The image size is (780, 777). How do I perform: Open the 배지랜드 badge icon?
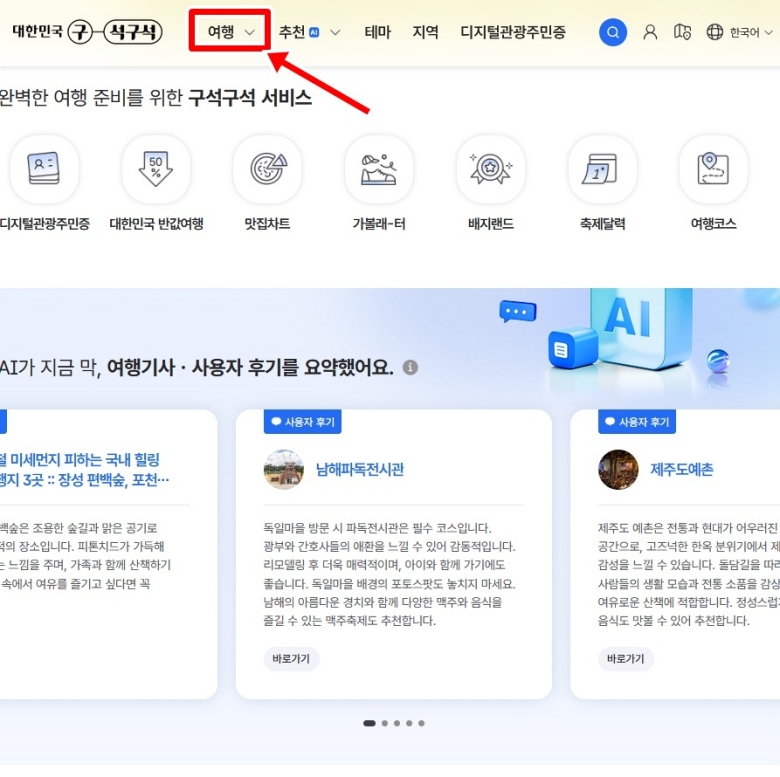tap(490, 169)
